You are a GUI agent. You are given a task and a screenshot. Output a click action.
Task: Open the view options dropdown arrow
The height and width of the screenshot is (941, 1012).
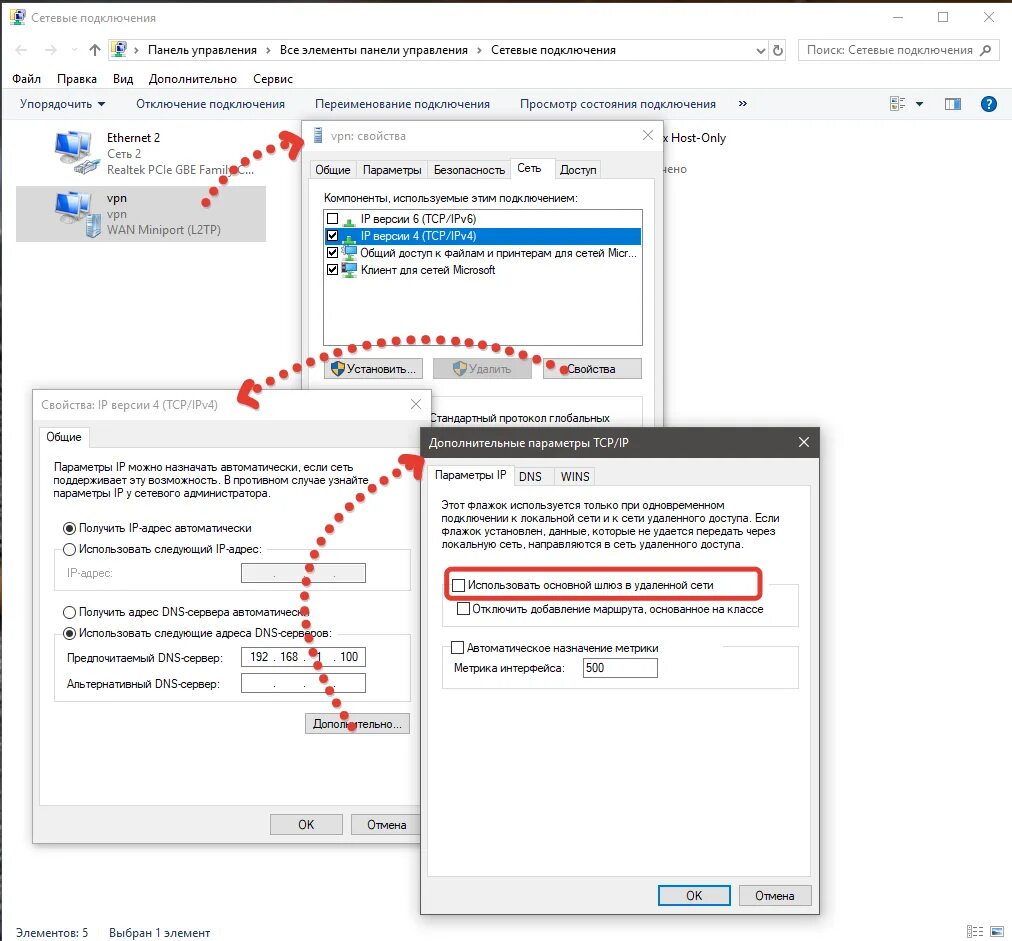point(920,104)
